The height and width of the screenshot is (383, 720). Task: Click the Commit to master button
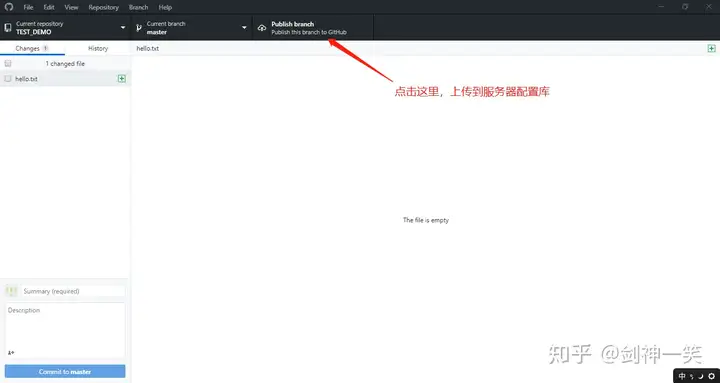[x=65, y=372]
